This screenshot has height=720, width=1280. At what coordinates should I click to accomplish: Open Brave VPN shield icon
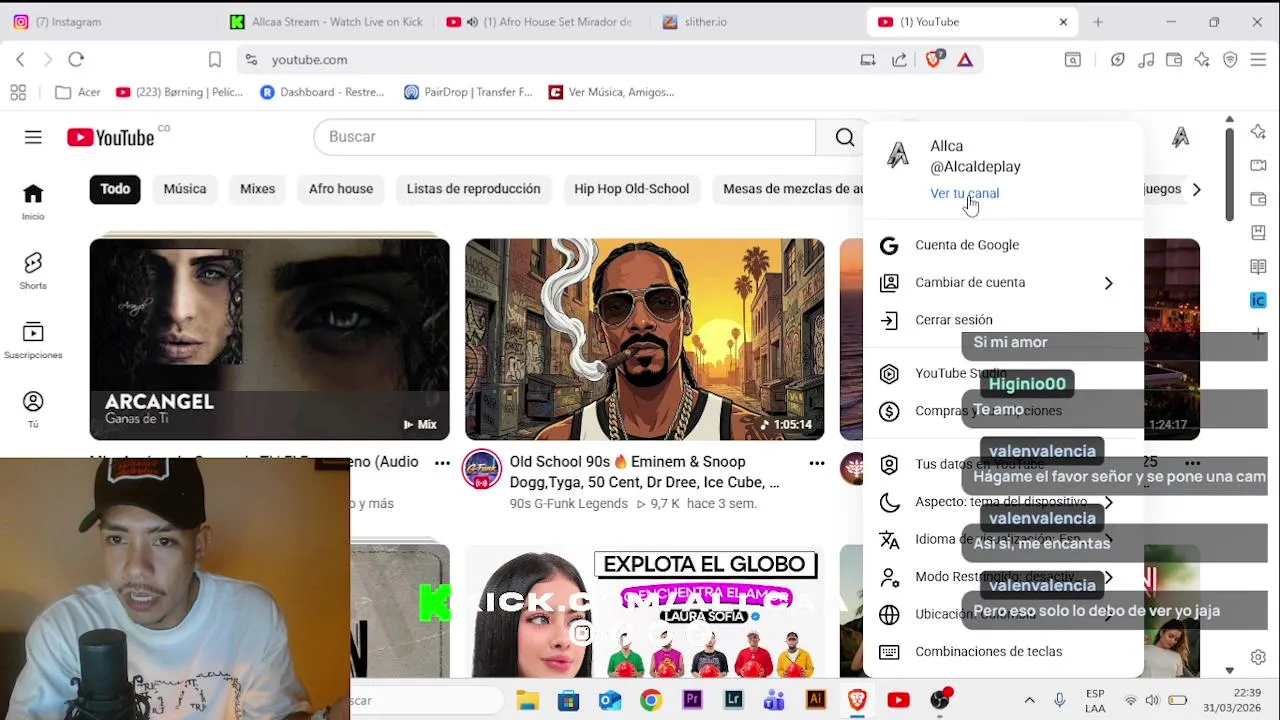[1230, 60]
